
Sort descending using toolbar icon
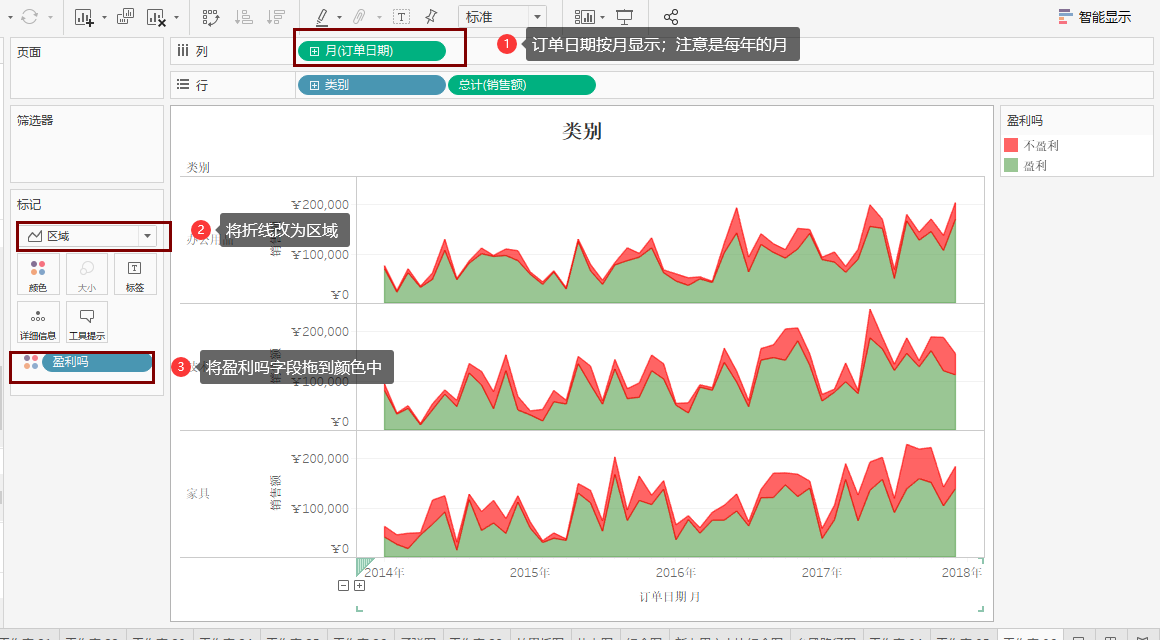click(275, 17)
